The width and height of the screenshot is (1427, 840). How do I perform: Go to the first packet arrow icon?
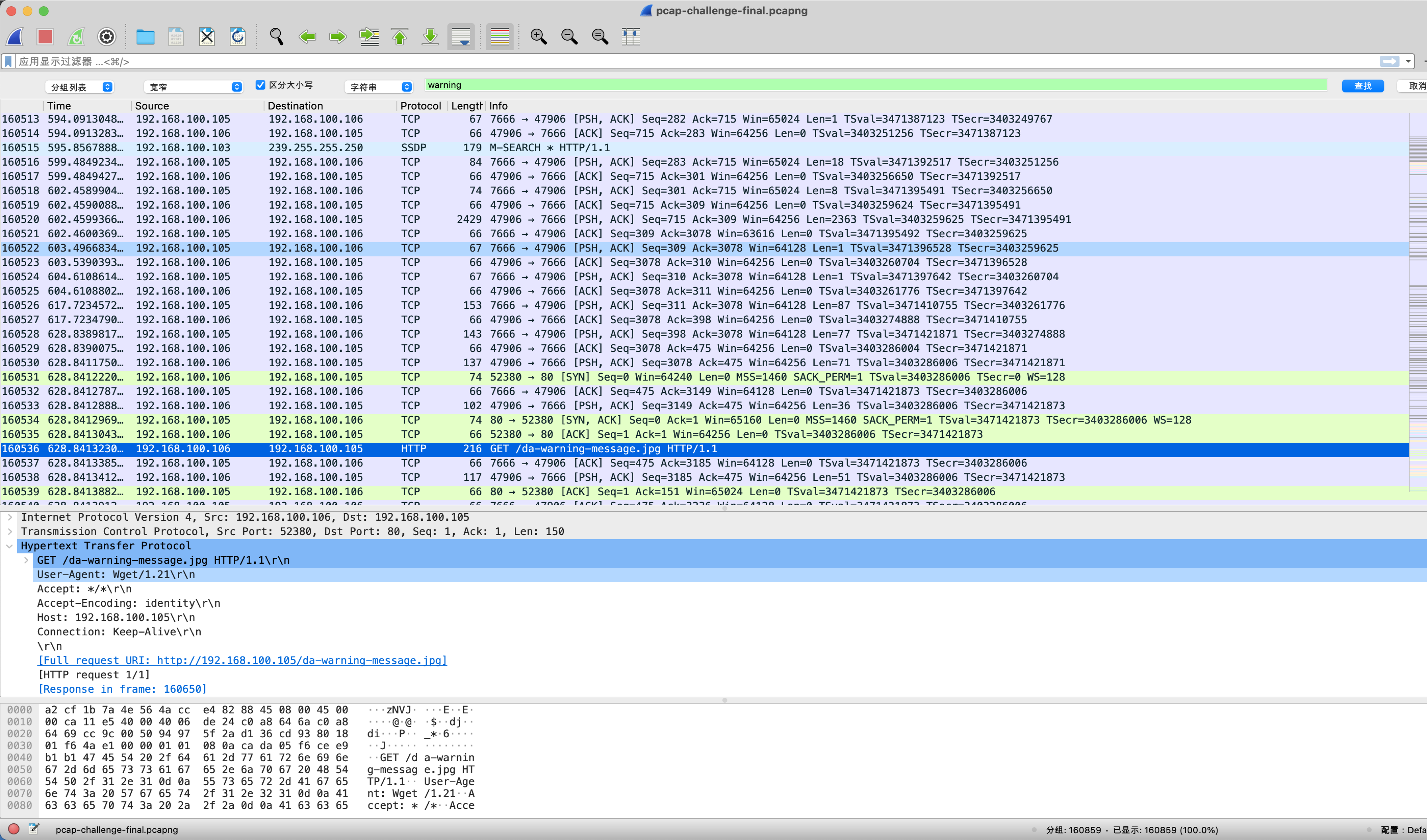400,37
